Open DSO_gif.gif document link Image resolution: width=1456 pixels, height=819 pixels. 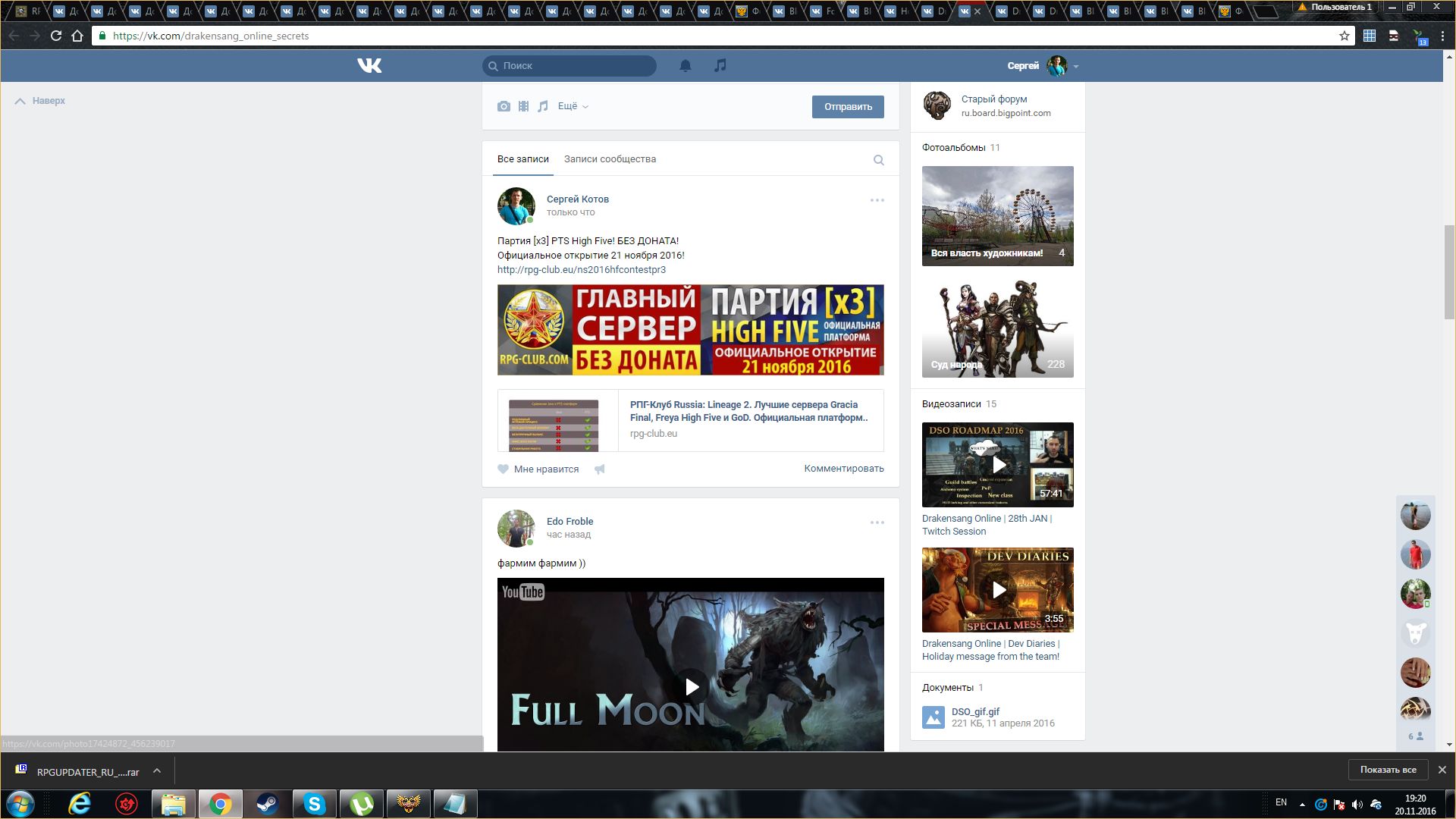pos(975,712)
